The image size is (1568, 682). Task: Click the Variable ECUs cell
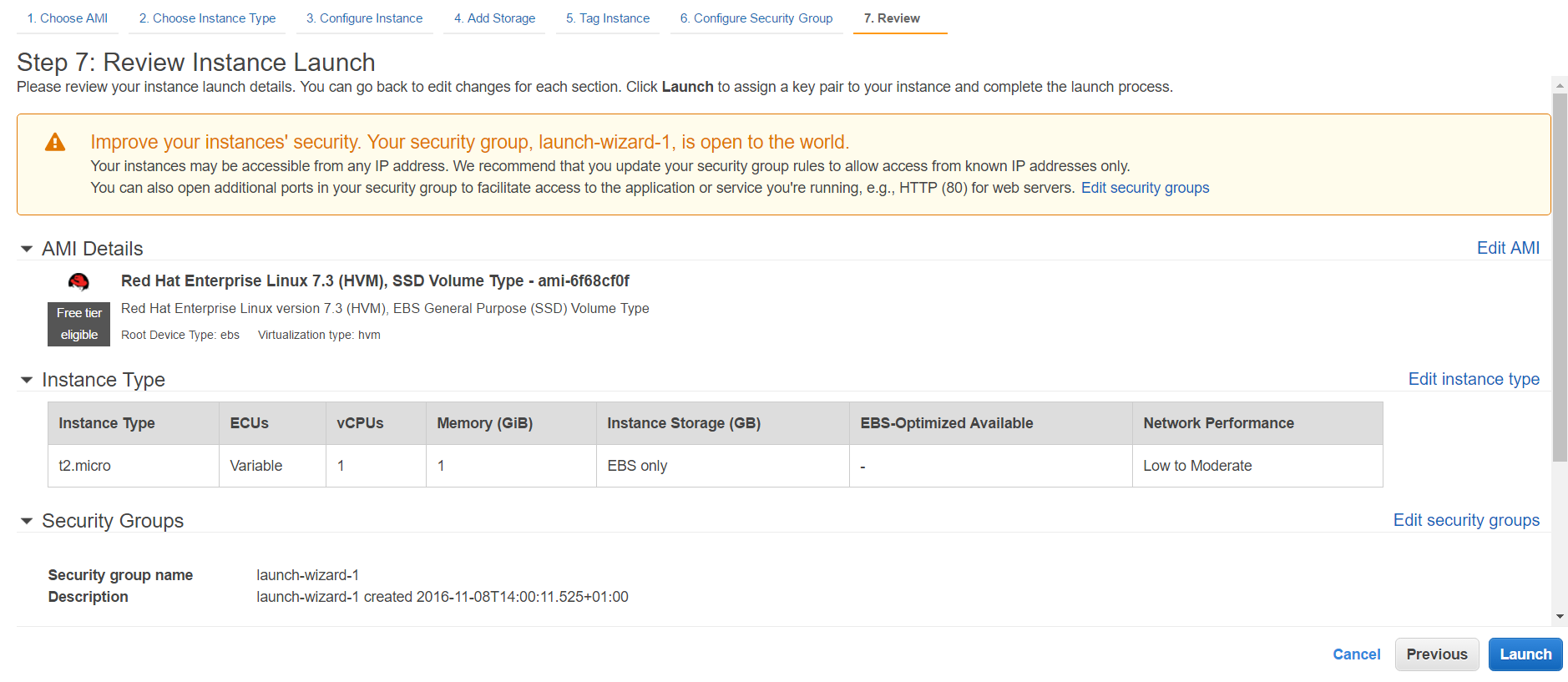[272, 466]
